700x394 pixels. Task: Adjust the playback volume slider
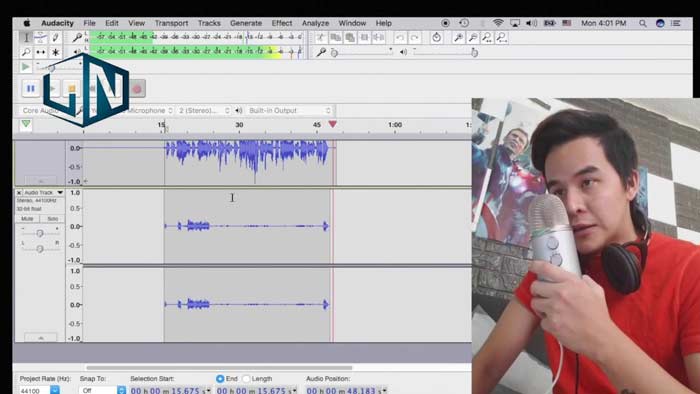(x=445, y=52)
